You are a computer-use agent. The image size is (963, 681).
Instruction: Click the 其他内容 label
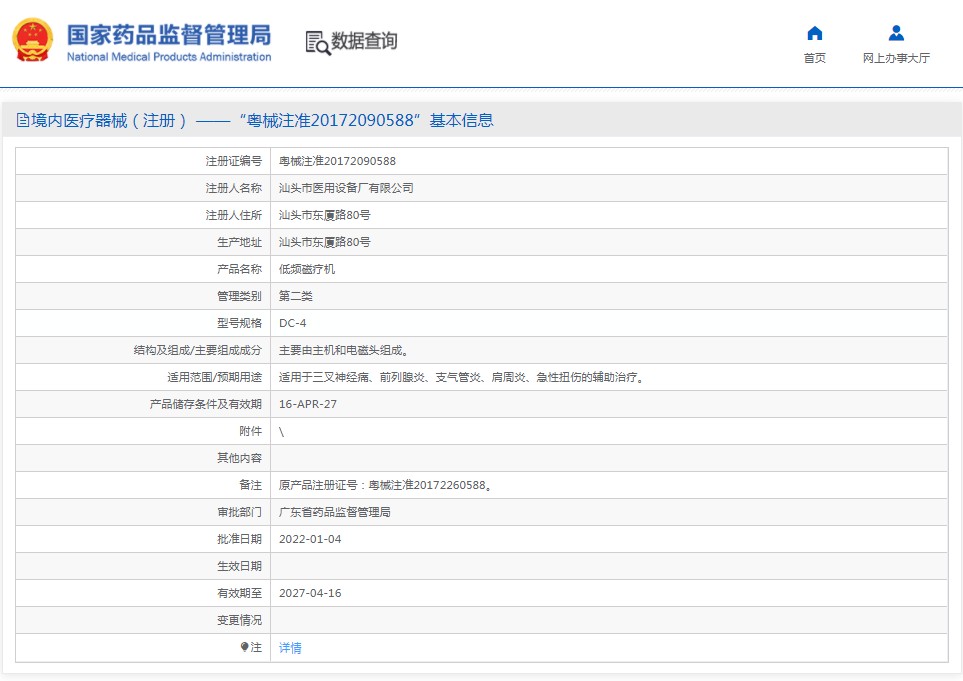[239, 458]
